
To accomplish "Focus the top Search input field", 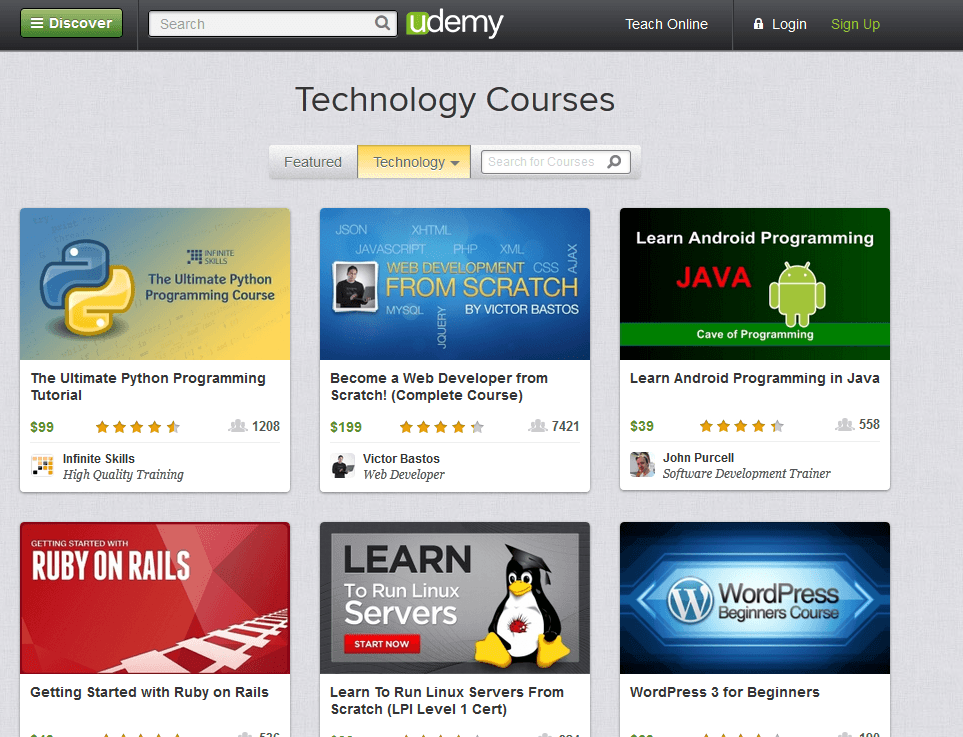I will coord(273,24).
